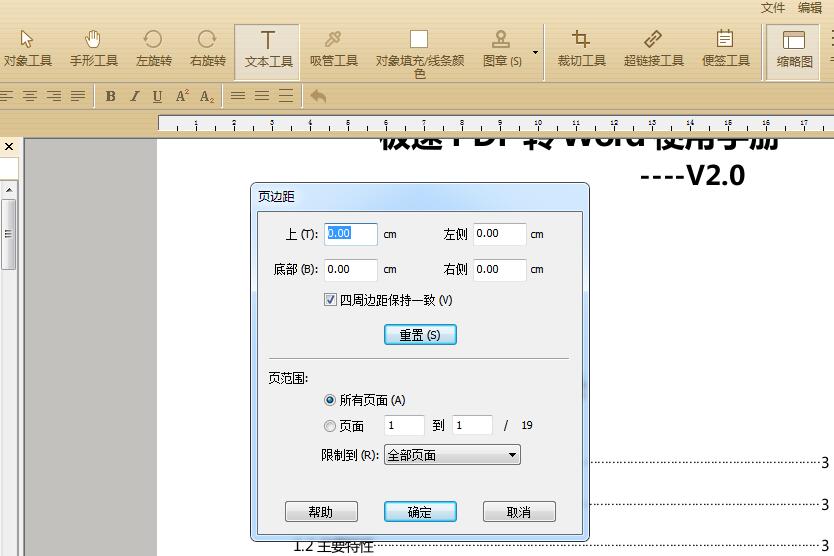Open the 文件 menu
Screen dimensions: 834x556
[x=772, y=7]
